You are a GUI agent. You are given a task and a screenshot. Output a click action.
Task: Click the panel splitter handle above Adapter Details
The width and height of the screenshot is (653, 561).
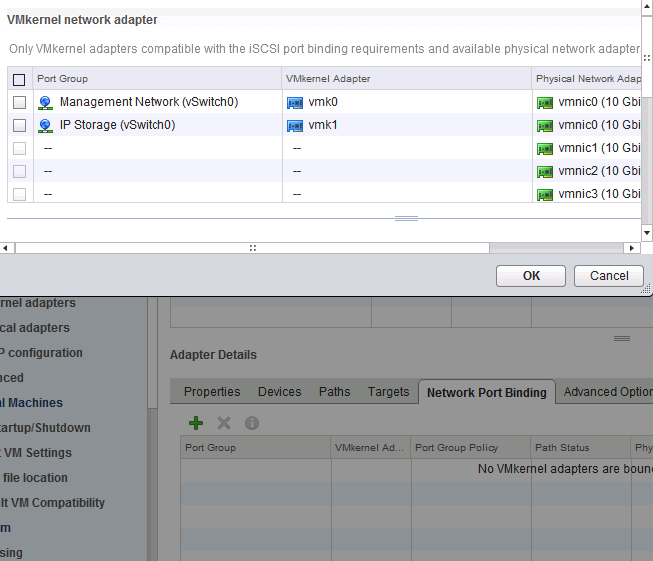622,338
